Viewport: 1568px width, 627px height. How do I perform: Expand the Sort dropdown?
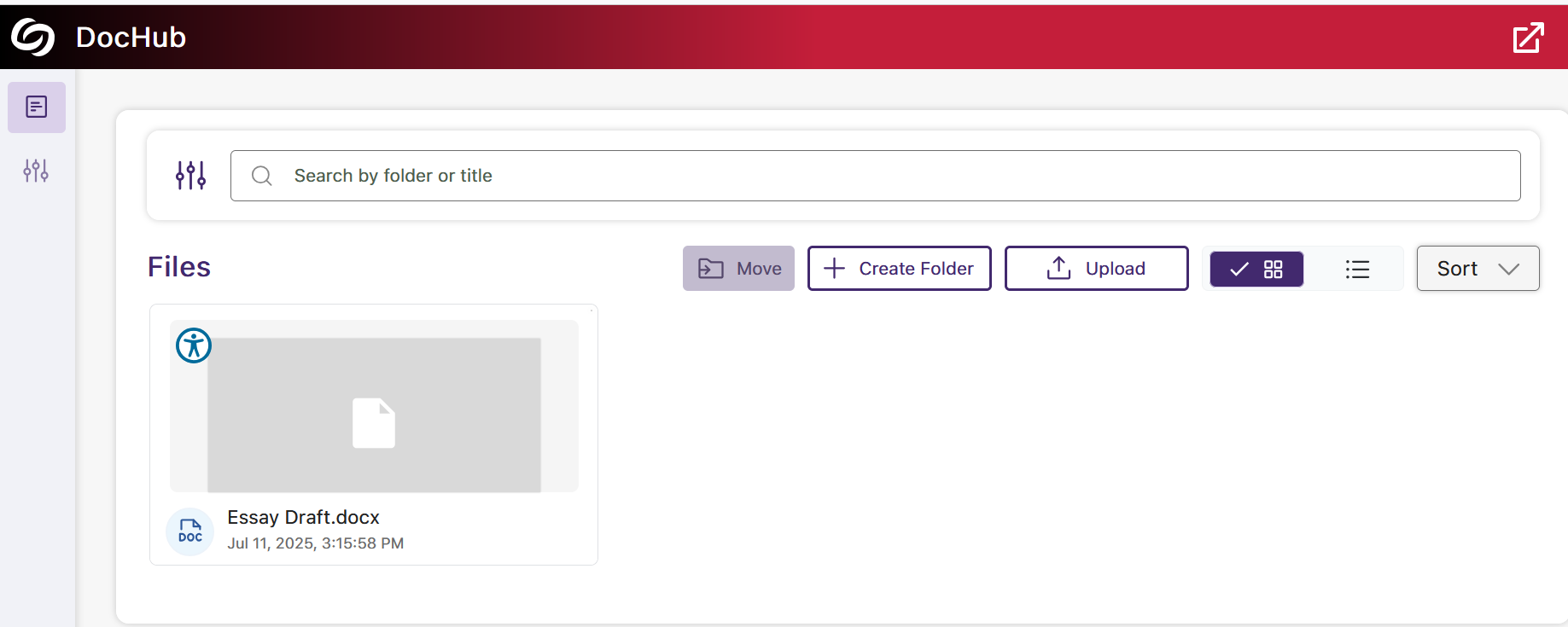1477,269
